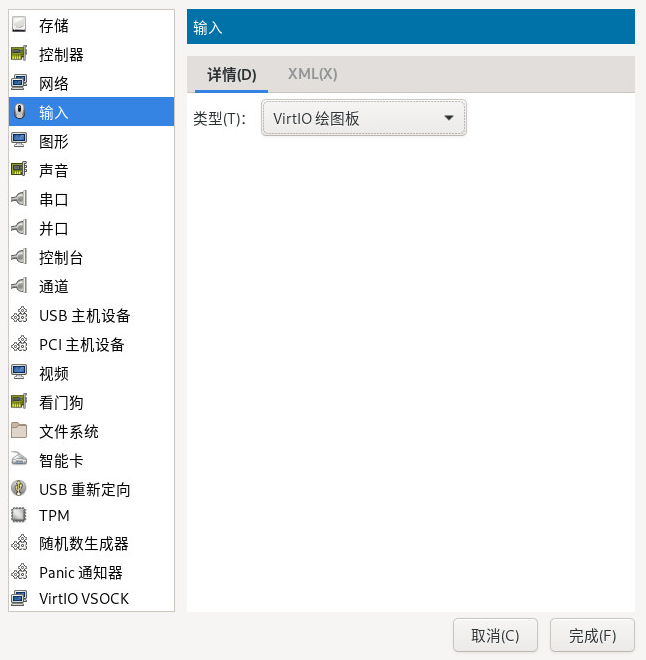
Task: Click the sound card icon
Action: click(19, 170)
